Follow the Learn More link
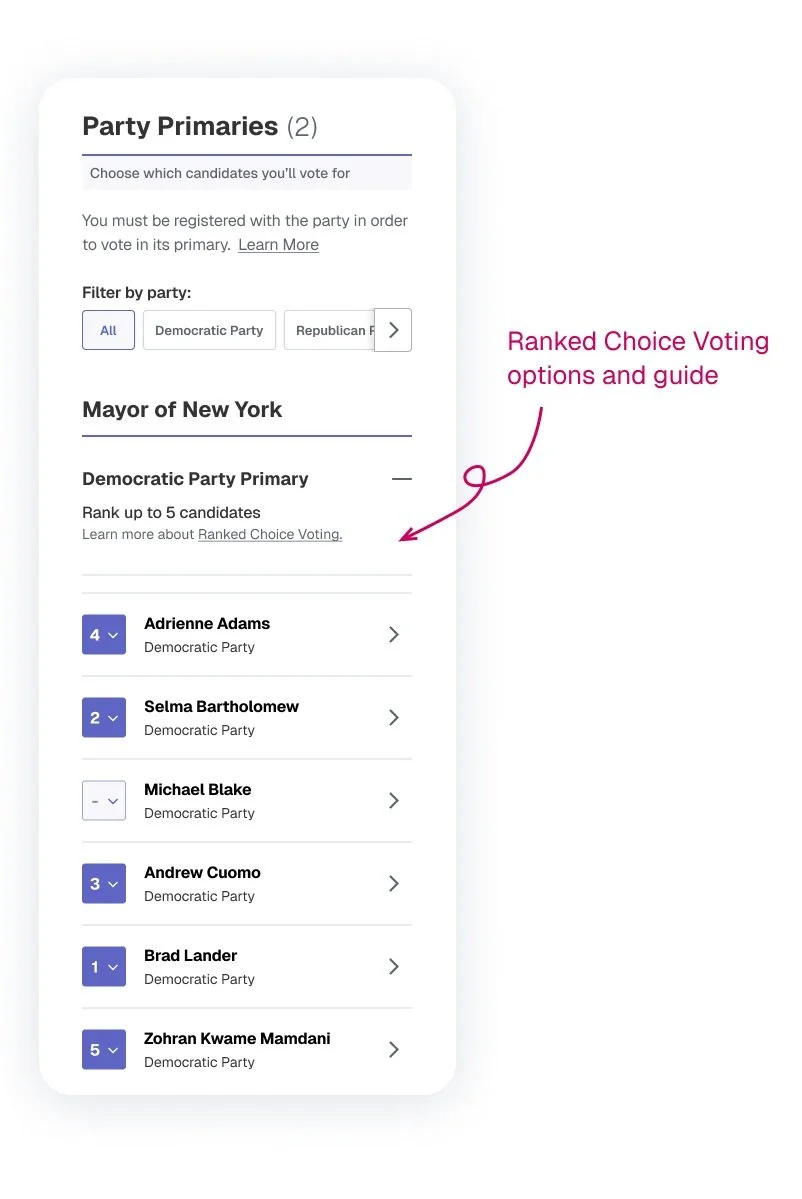Image resolution: width=802 pixels, height=1199 pixels. point(278,245)
